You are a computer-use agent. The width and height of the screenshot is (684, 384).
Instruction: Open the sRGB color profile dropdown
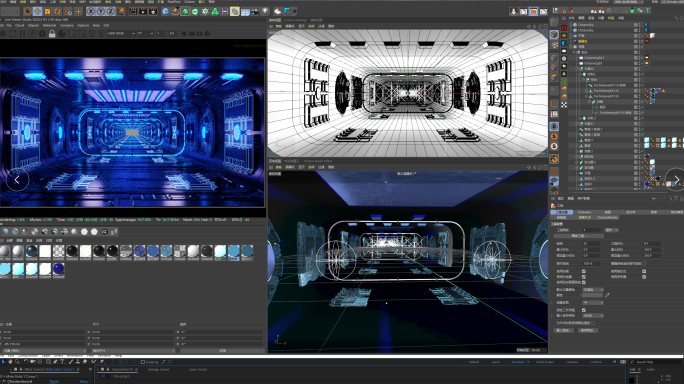pyautogui.click(x=593, y=315)
